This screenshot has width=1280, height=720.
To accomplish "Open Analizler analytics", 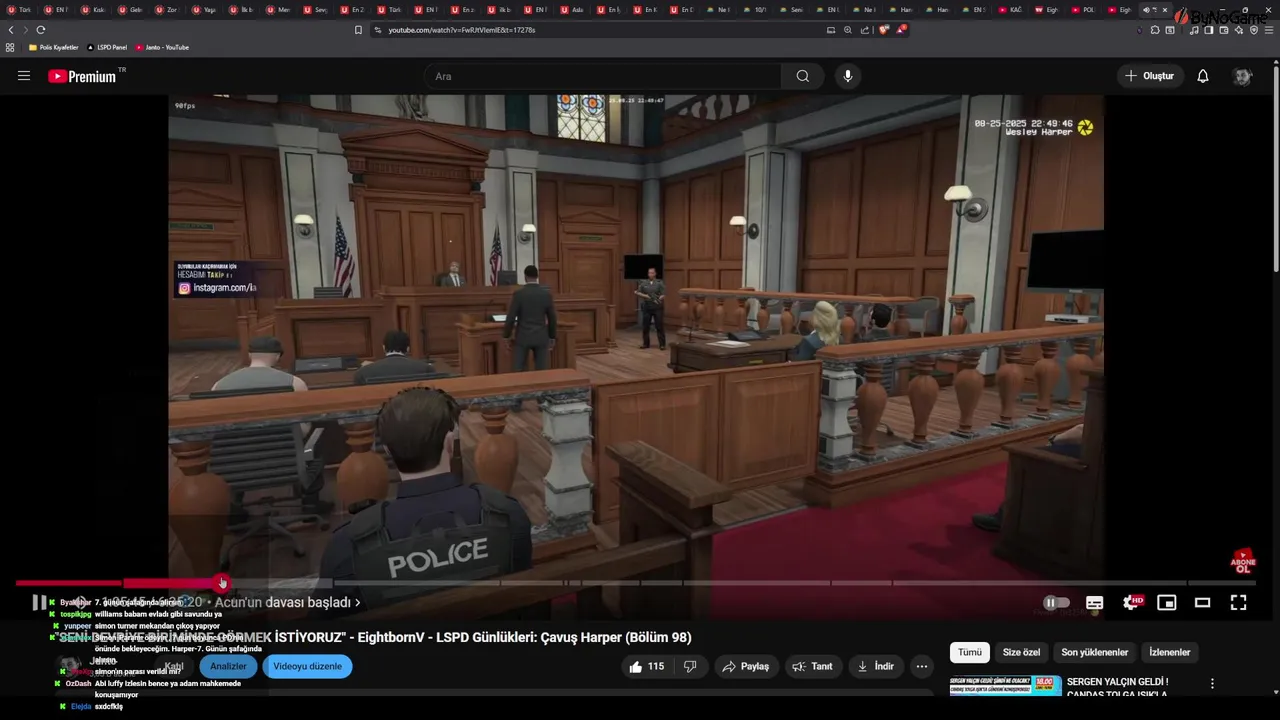I will (x=228, y=666).
